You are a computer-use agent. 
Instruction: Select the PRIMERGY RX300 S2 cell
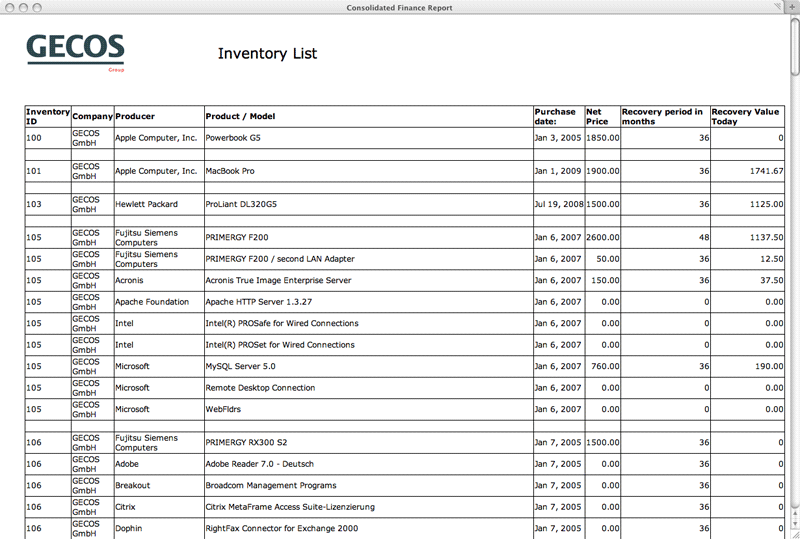tap(369, 443)
